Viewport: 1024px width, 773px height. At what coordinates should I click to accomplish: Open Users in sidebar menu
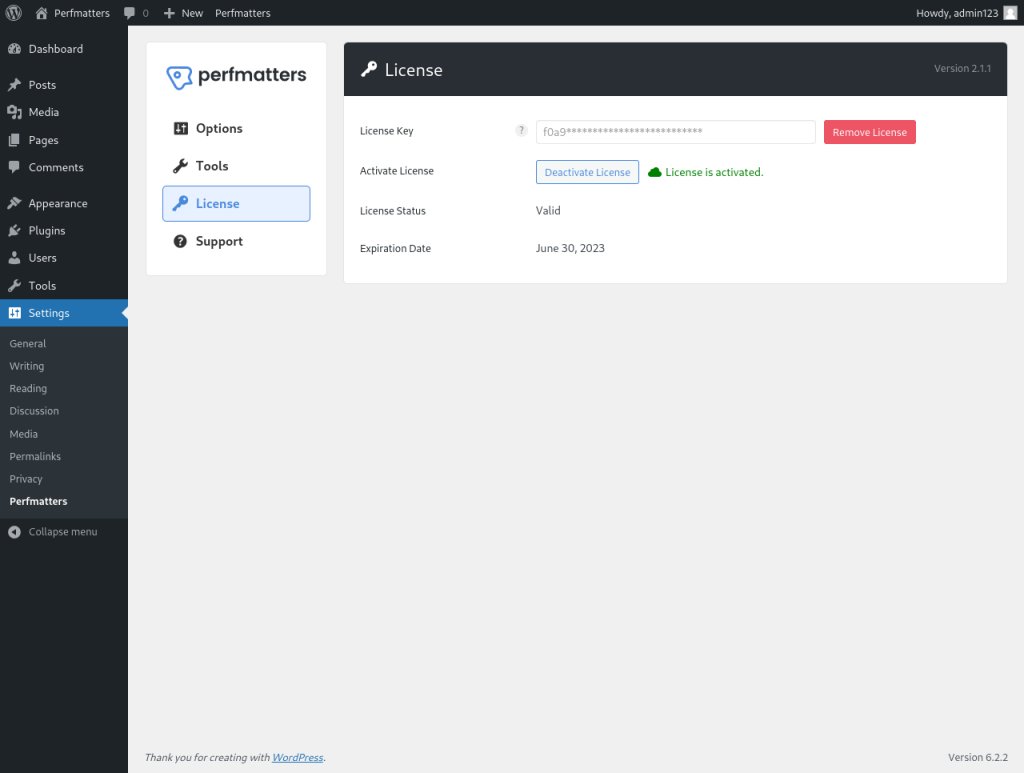pyautogui.click(x=64, y=258)
